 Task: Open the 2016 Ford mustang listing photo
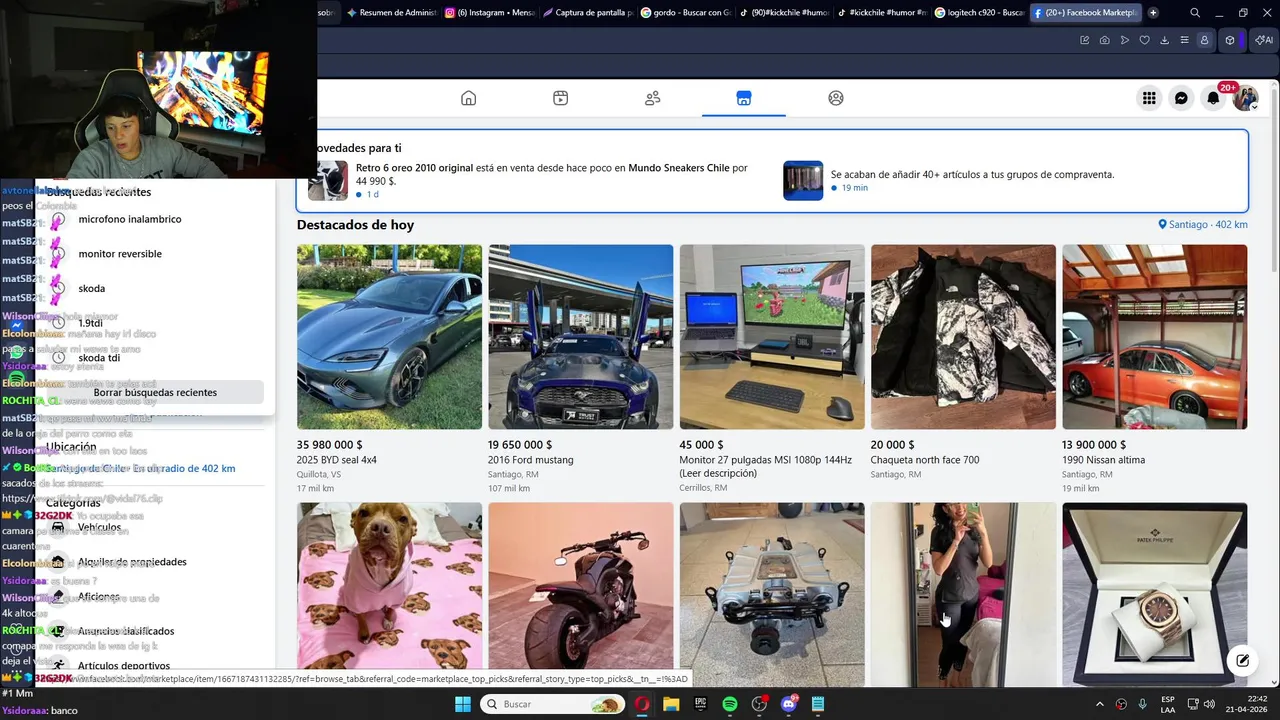[x=580, y=337]
